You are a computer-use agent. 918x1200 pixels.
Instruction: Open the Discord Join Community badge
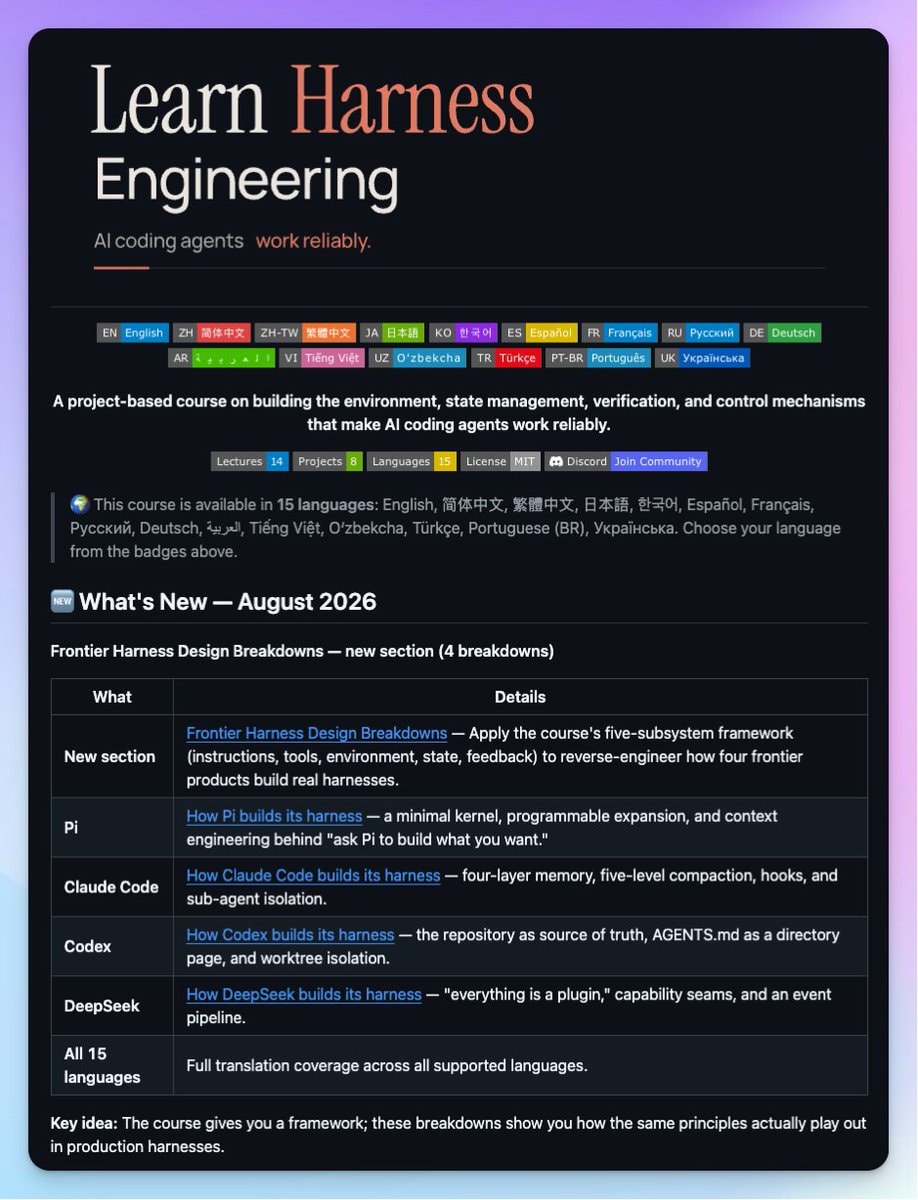(626, 461)
